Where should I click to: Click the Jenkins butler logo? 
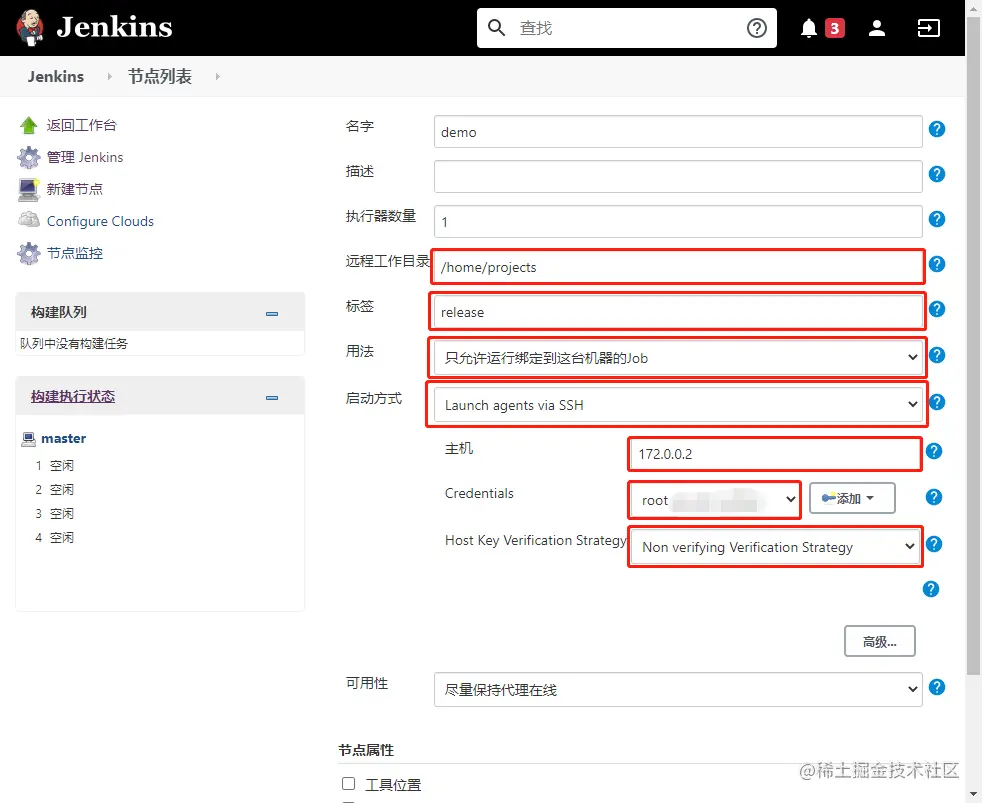29,28
